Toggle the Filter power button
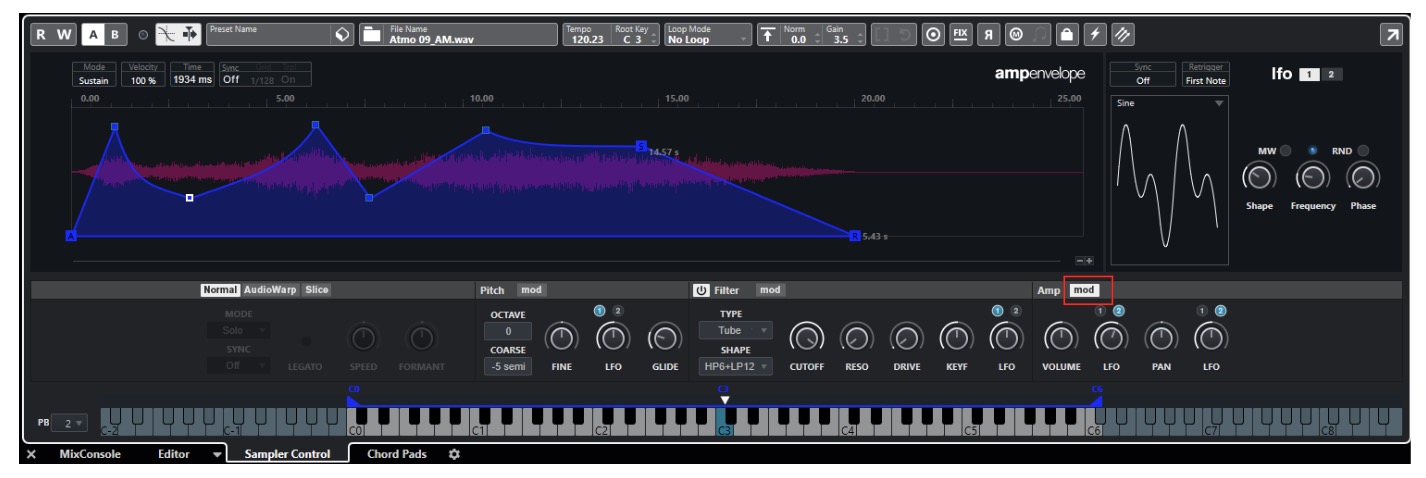 point(702,290)
